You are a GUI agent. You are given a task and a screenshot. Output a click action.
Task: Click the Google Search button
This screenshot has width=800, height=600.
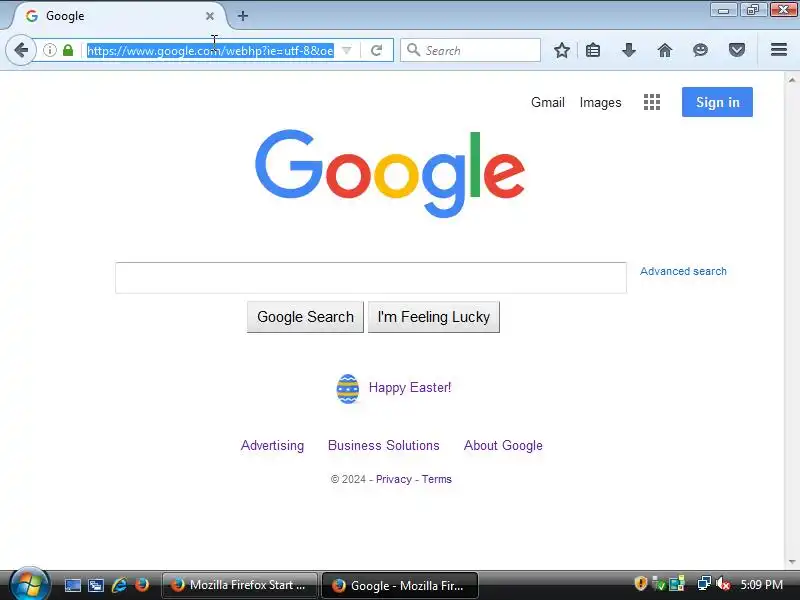click(x=305, y=317)
